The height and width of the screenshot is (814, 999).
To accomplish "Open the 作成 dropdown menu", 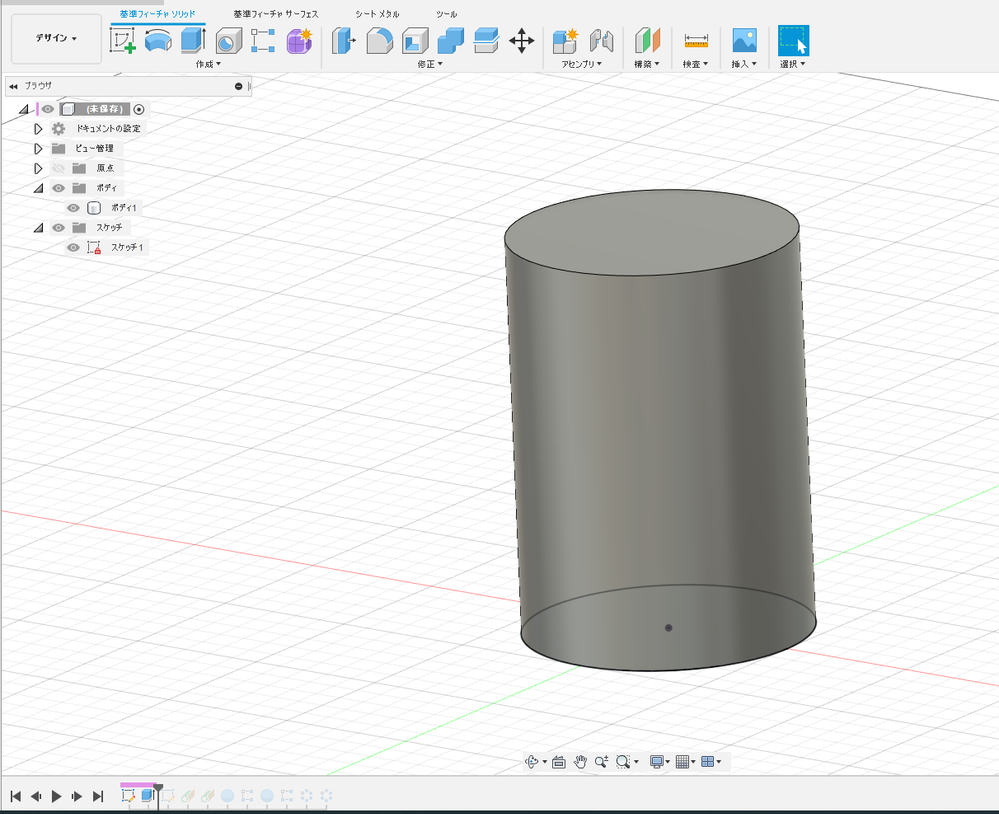I will coord(208,64).
